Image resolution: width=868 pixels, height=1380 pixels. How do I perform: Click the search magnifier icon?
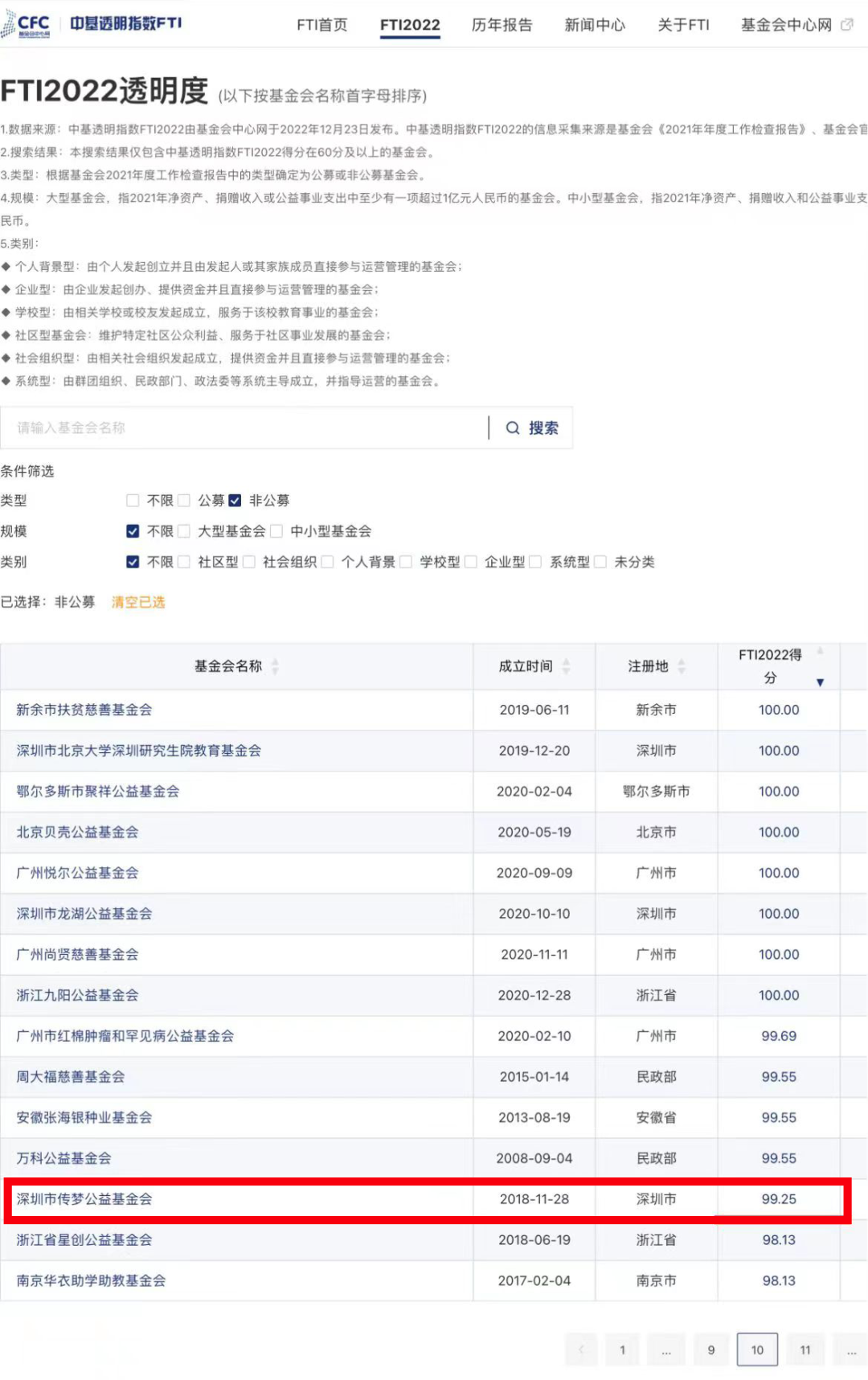[x=512, y=428]
